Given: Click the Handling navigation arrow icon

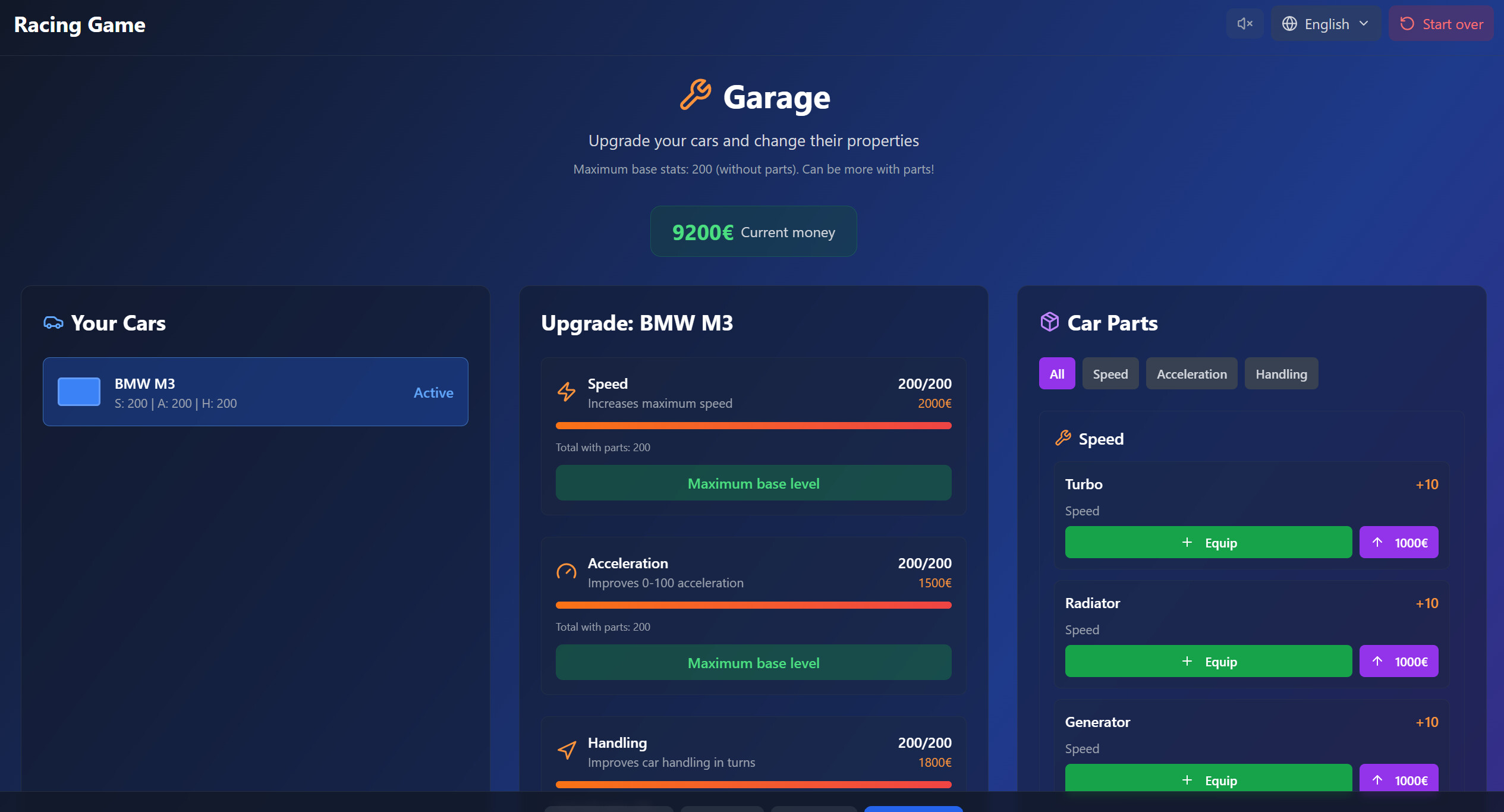Looking at the screenshot, I should pos(567,750).
